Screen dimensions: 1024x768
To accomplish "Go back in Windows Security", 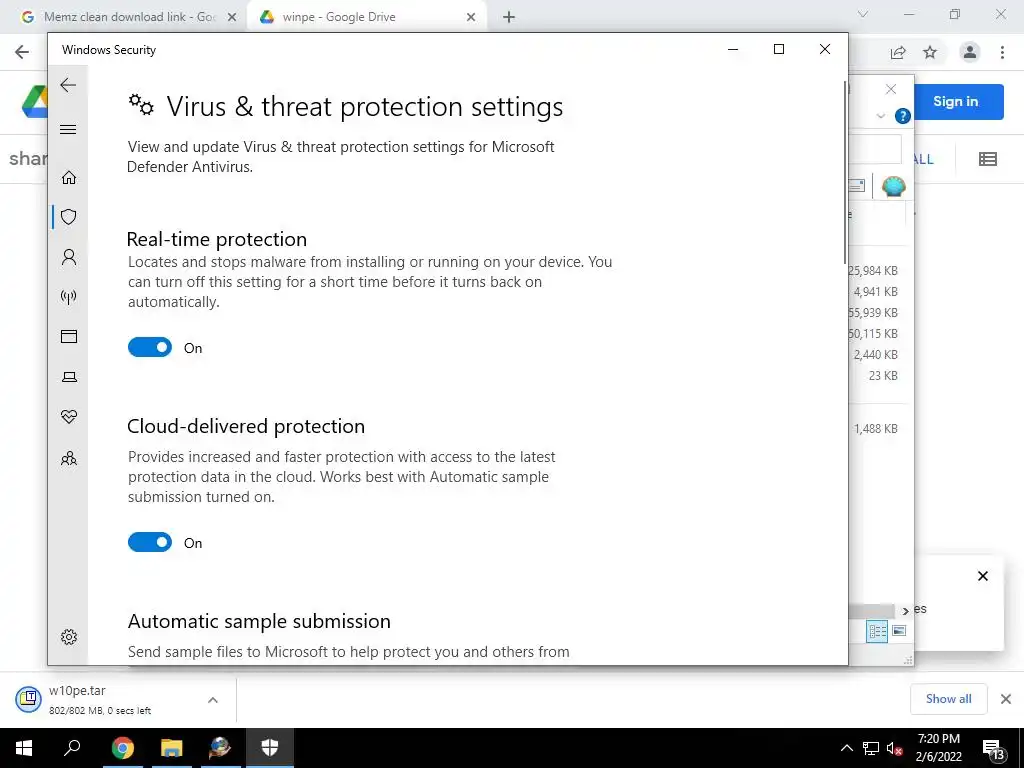I will 68,85.
